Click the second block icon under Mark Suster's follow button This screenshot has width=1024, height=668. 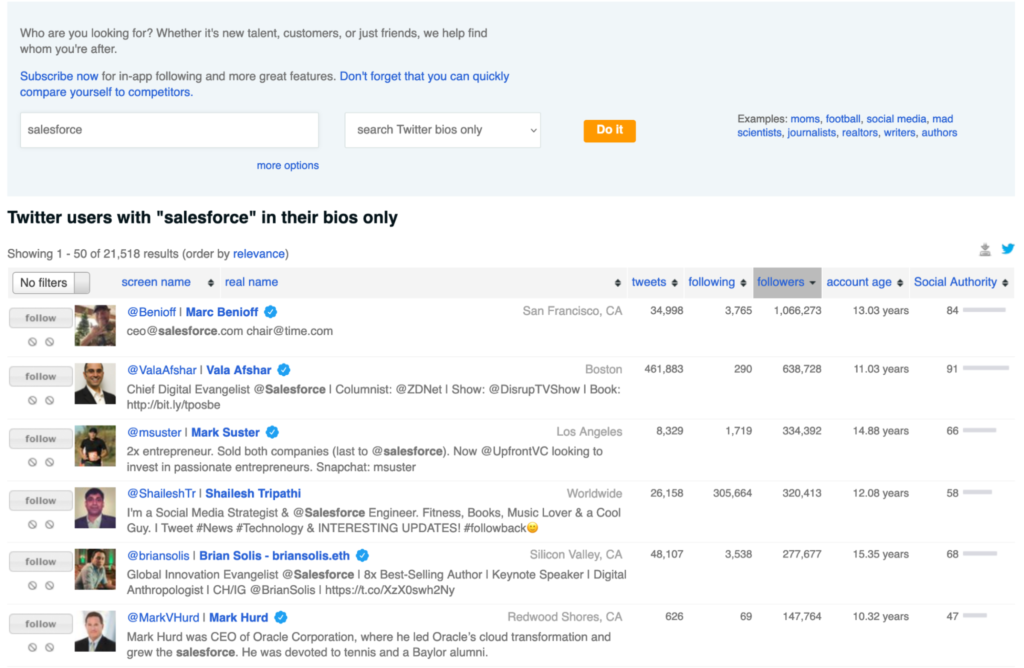click(49, 462)
